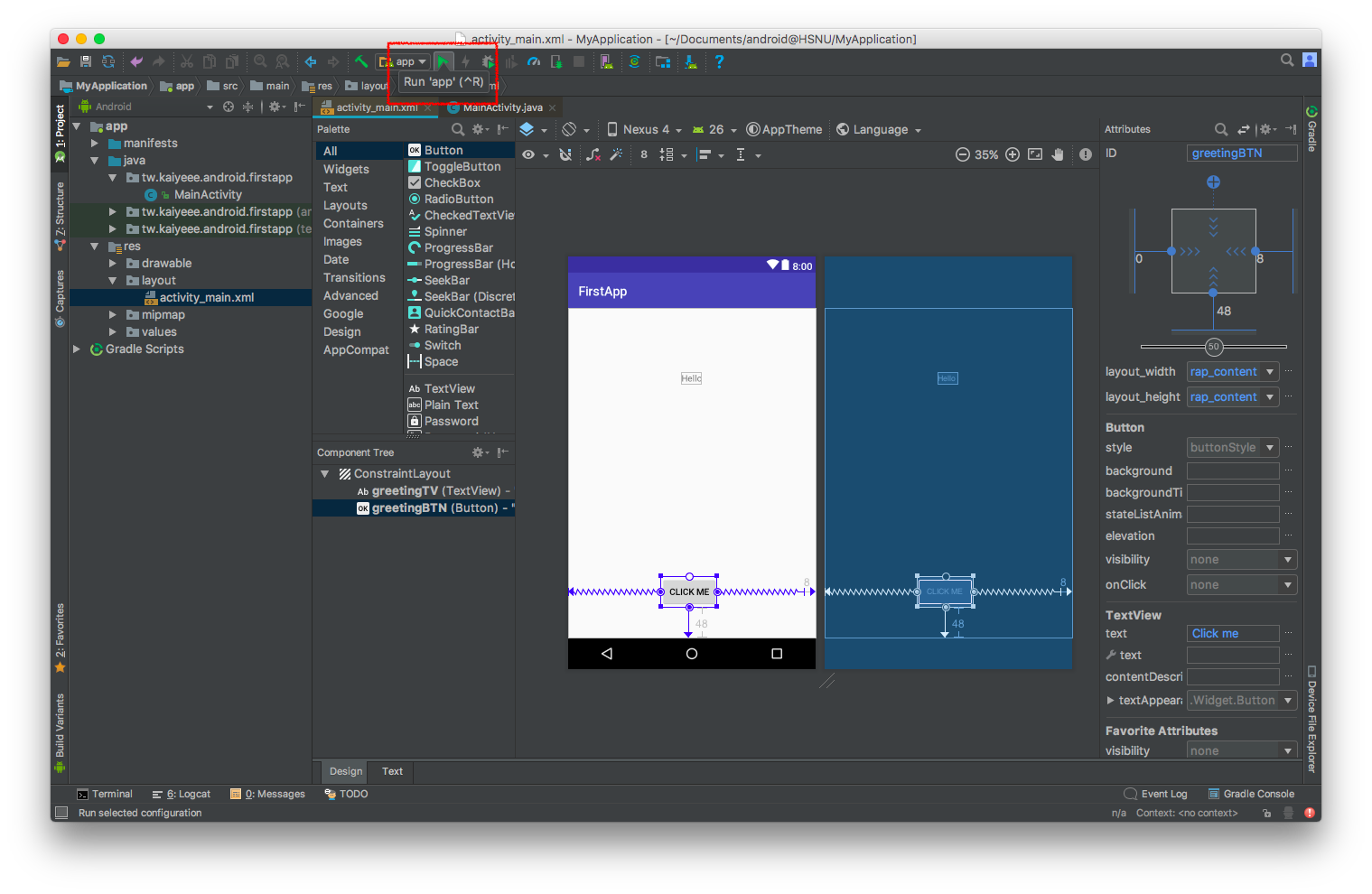This screenshot has height=894, width=1372.
Task: Click the Back navigation arrow icon
Action: pos(311,61)
